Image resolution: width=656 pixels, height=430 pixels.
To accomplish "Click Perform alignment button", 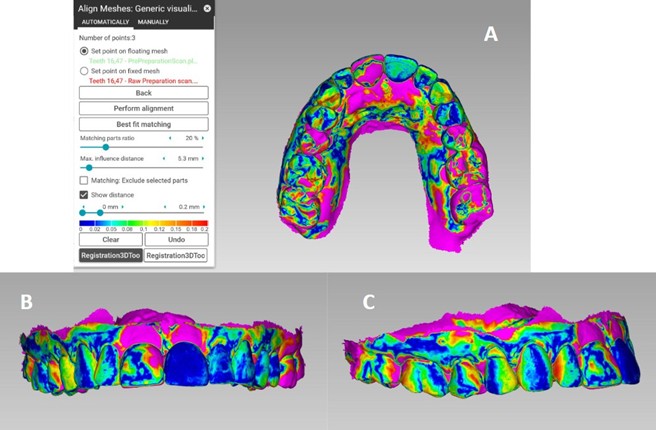I will [x=144, y=108].
